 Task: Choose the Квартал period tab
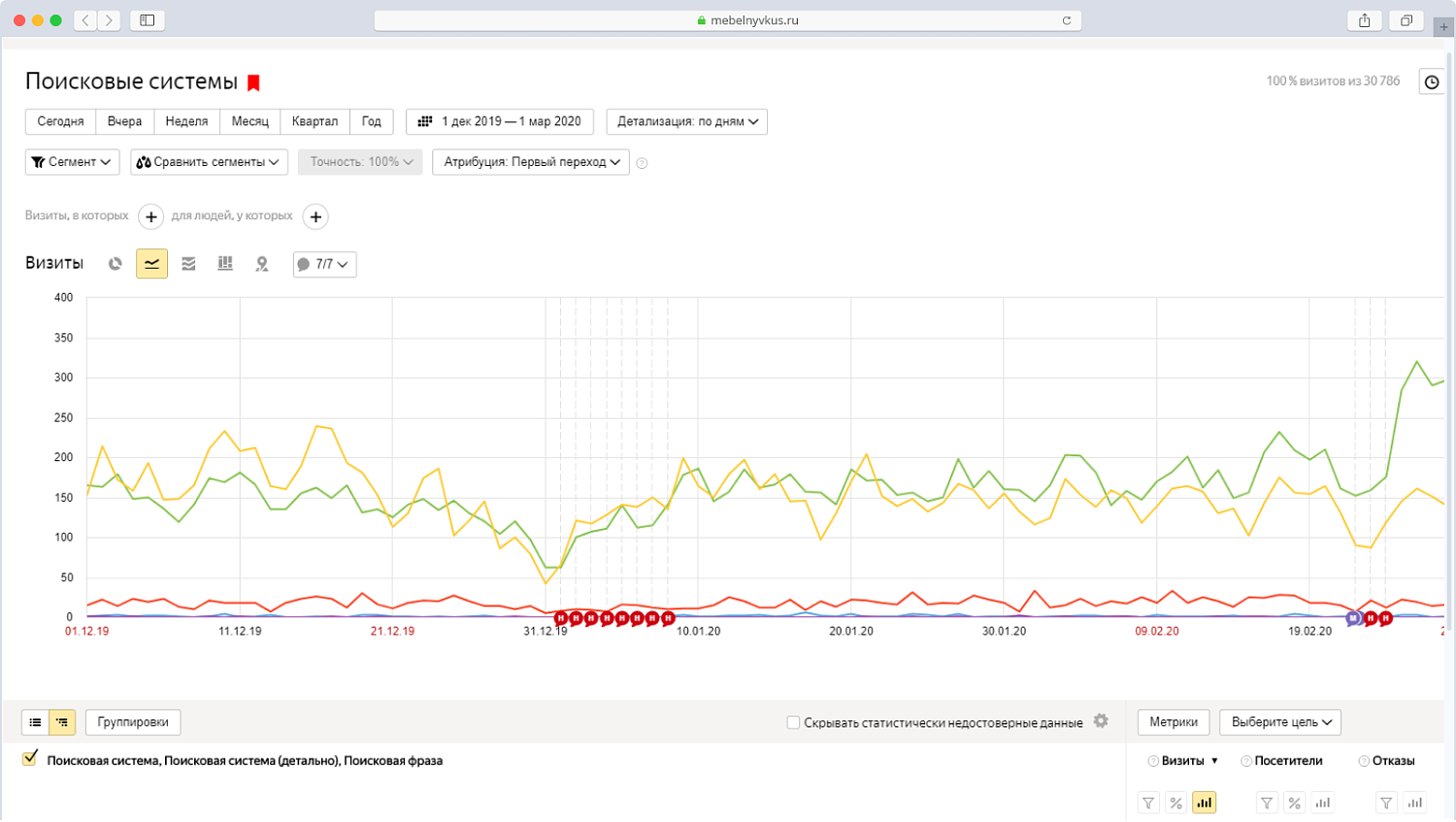[314, 121]
